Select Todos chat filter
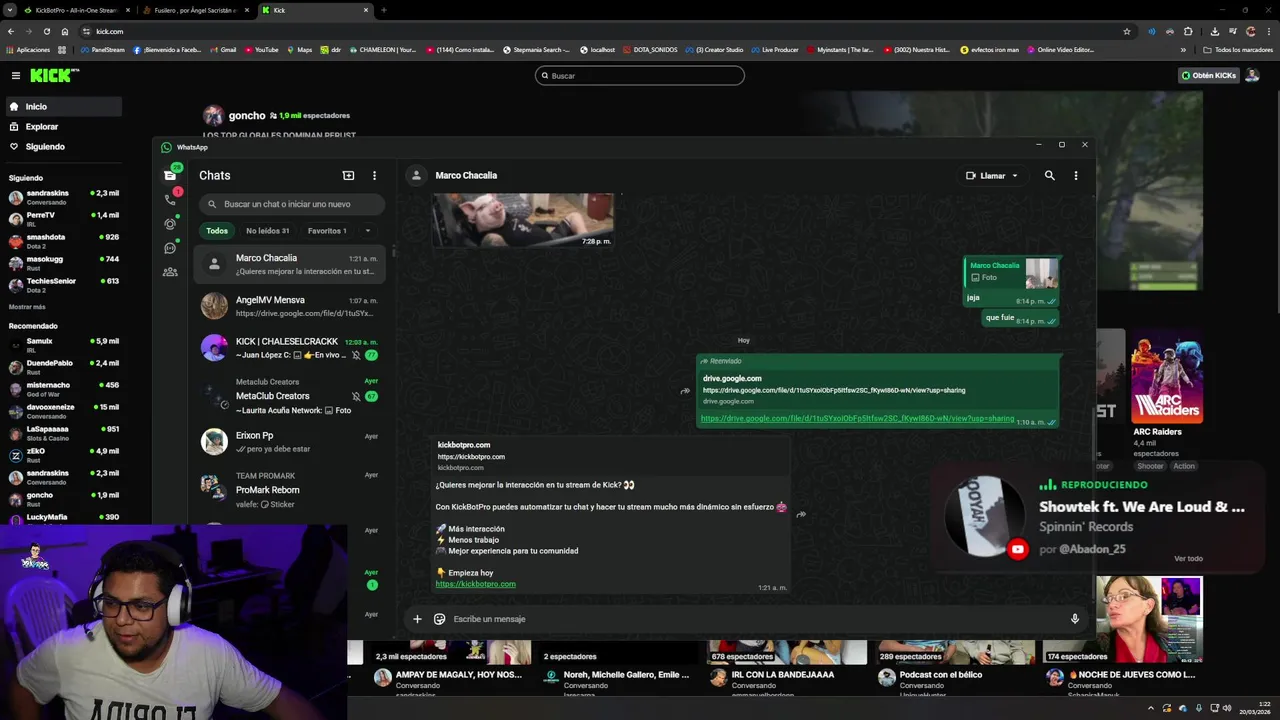 pyautogui.click(x=217, y=231)
